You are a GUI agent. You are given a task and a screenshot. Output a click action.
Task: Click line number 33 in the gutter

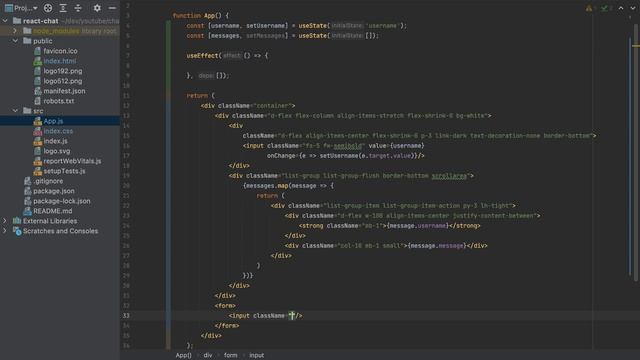[x=126, y=316]
